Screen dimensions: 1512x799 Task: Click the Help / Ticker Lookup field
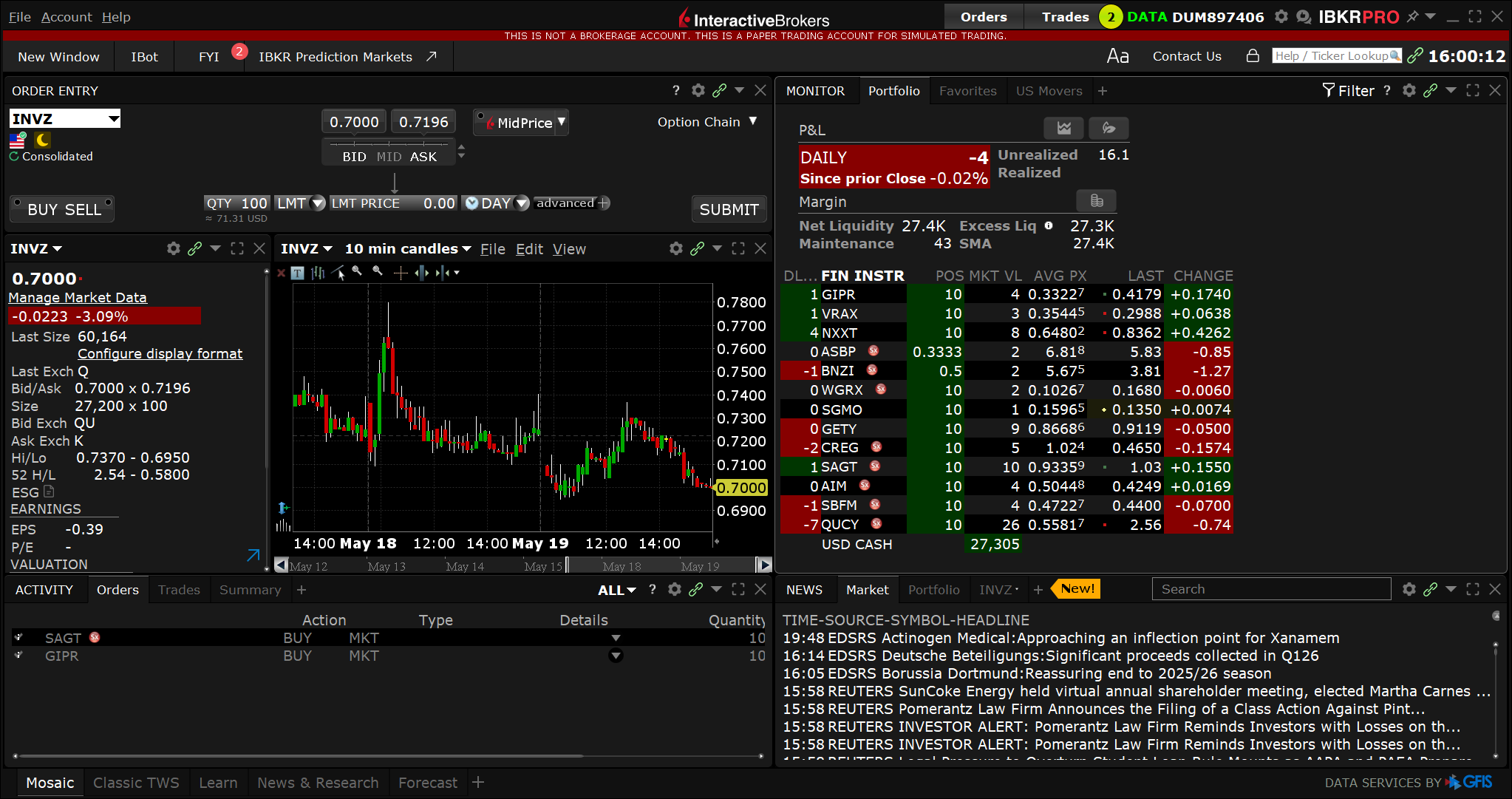coord(1337,55)
